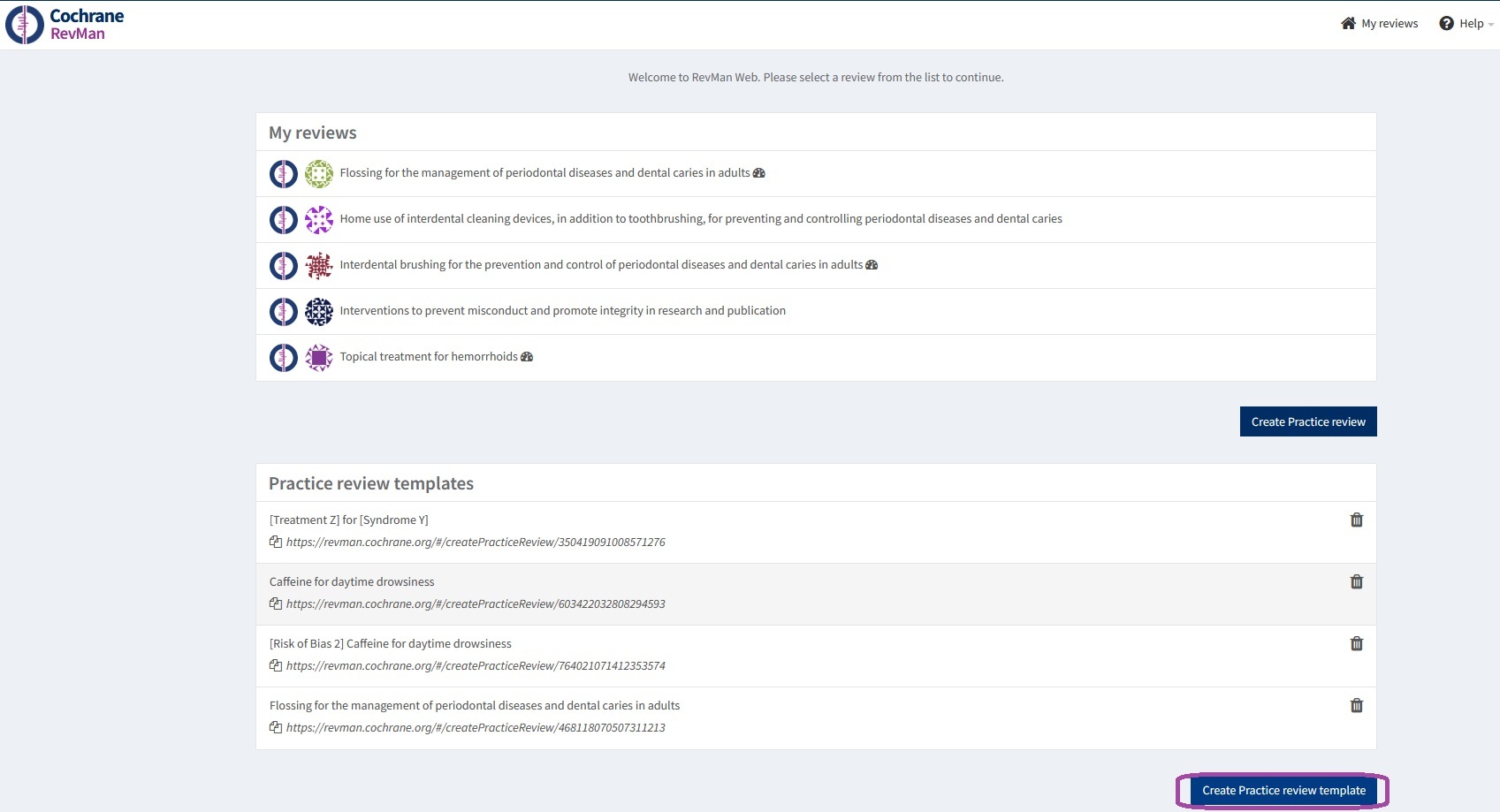1500x812 pixels.
Task: Copy link for Caffeine for daytime drowsiness template
Action: pyautogui.click(x=276, y=603)
